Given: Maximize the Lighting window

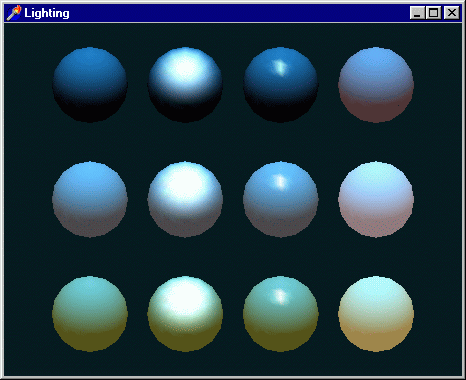Looking at the screenshot, I should [x=433, y=13].
